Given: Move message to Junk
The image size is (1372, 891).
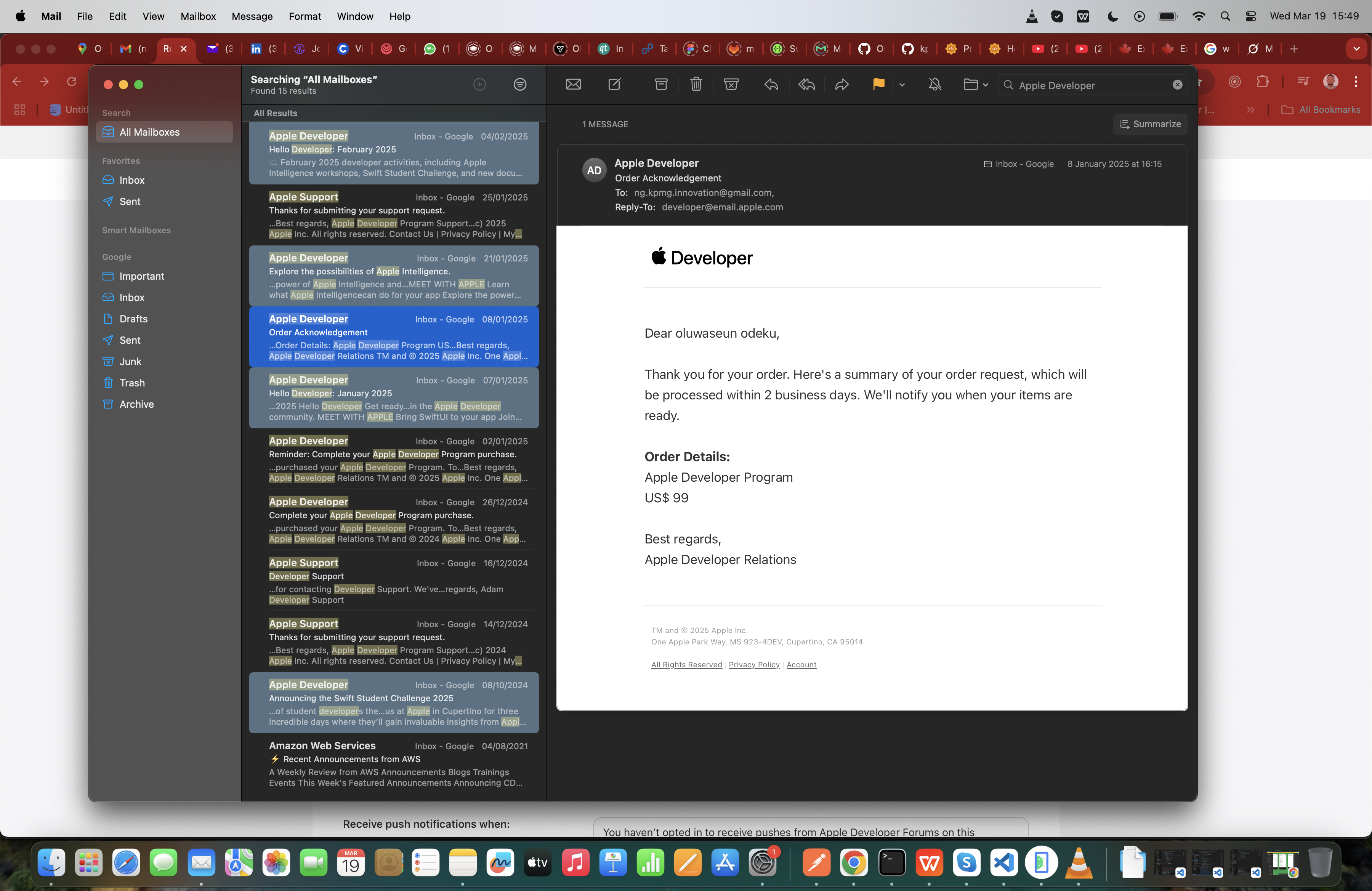Looking at the screenshot, I should click(731, 85).
